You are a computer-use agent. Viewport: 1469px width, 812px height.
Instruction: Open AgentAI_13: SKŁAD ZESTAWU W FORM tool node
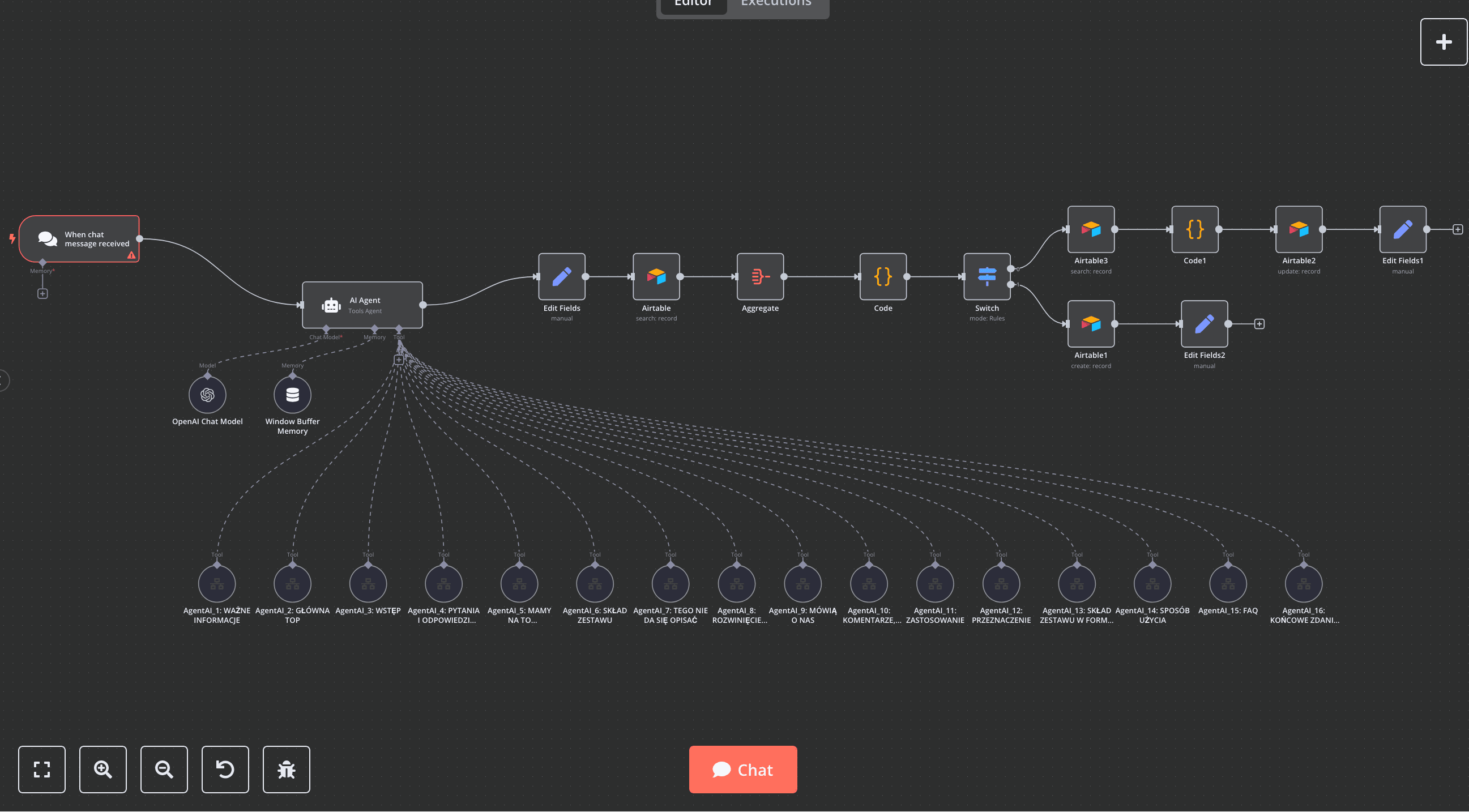(1077, 584)
